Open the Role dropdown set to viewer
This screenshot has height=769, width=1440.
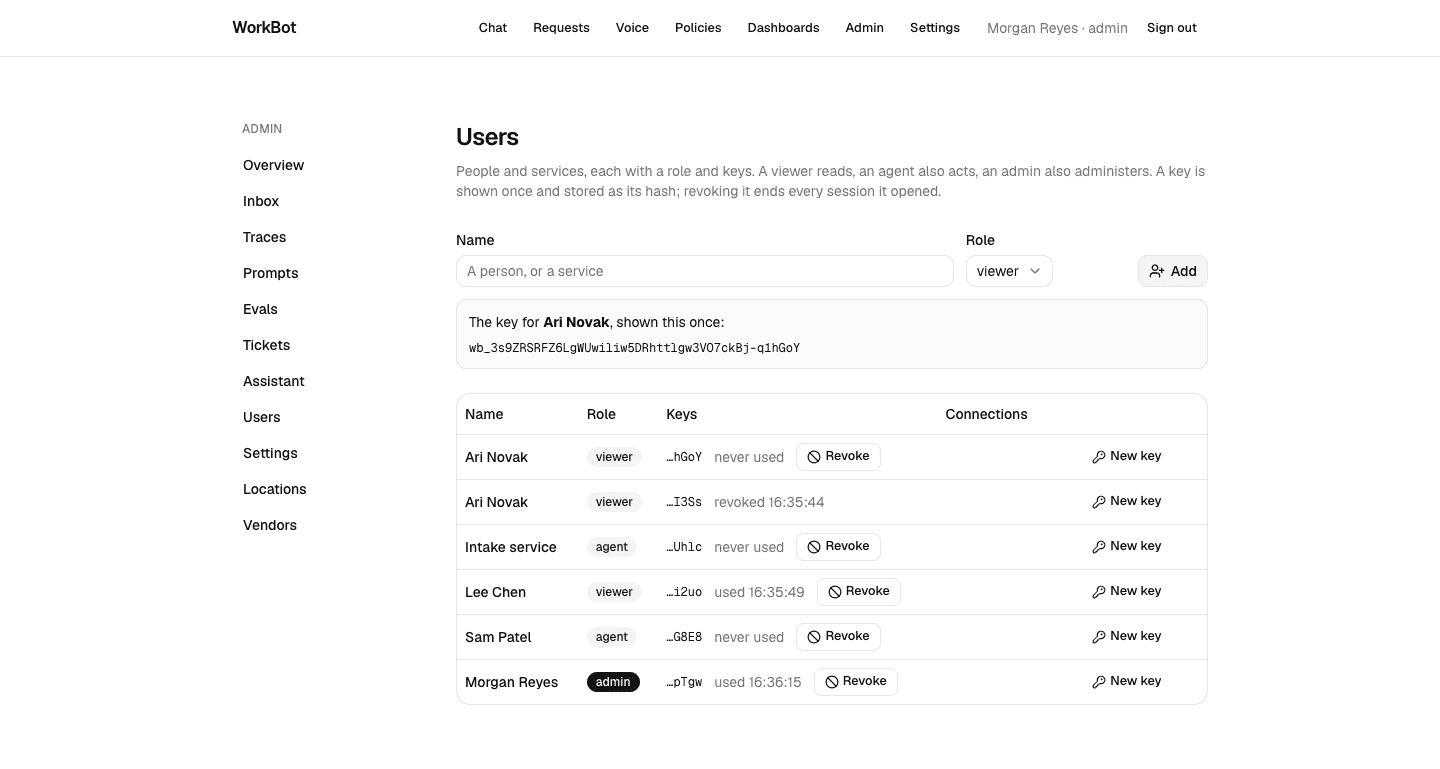coord(1009,271)
